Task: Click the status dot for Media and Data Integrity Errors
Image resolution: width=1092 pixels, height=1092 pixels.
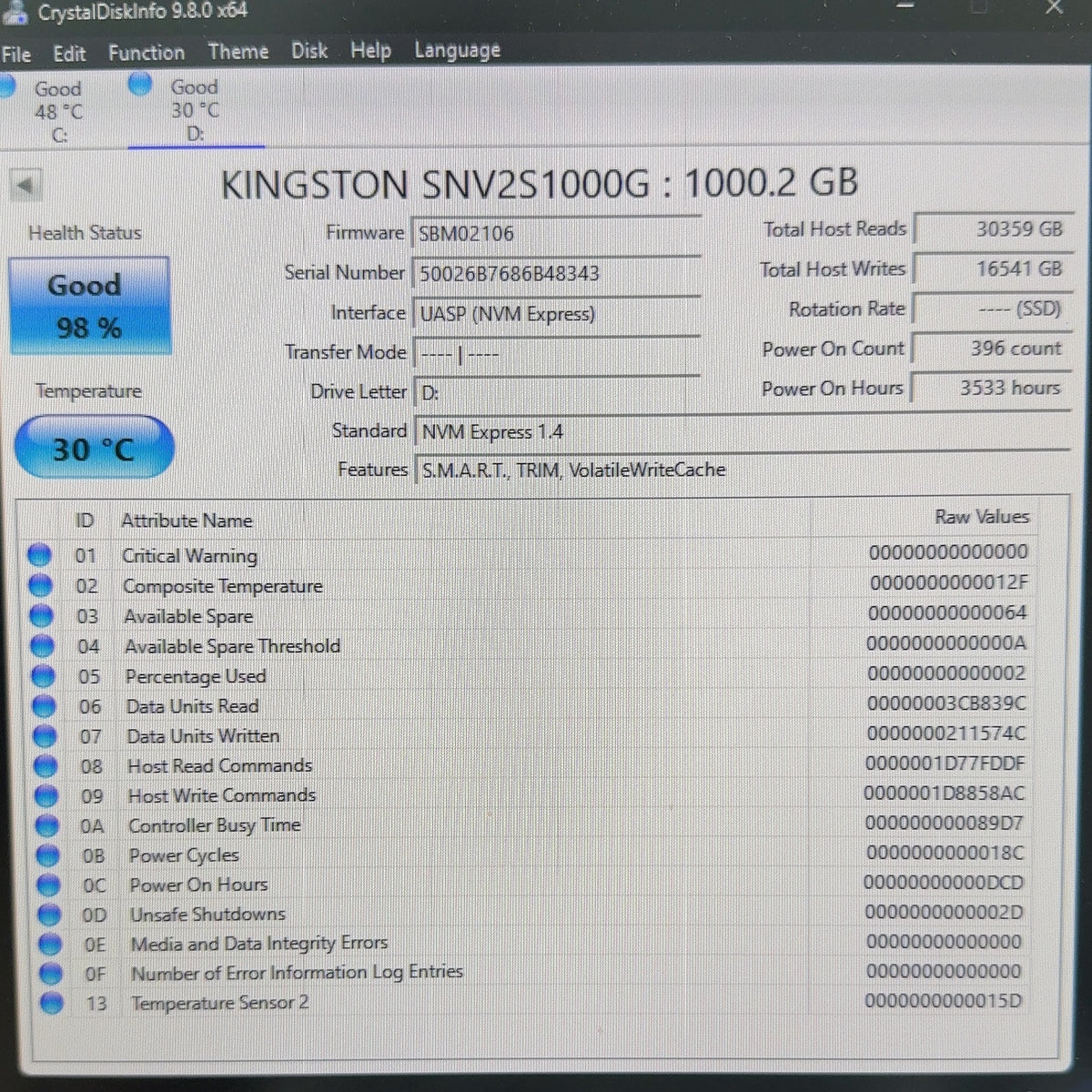Action: (x=51, y=945)
